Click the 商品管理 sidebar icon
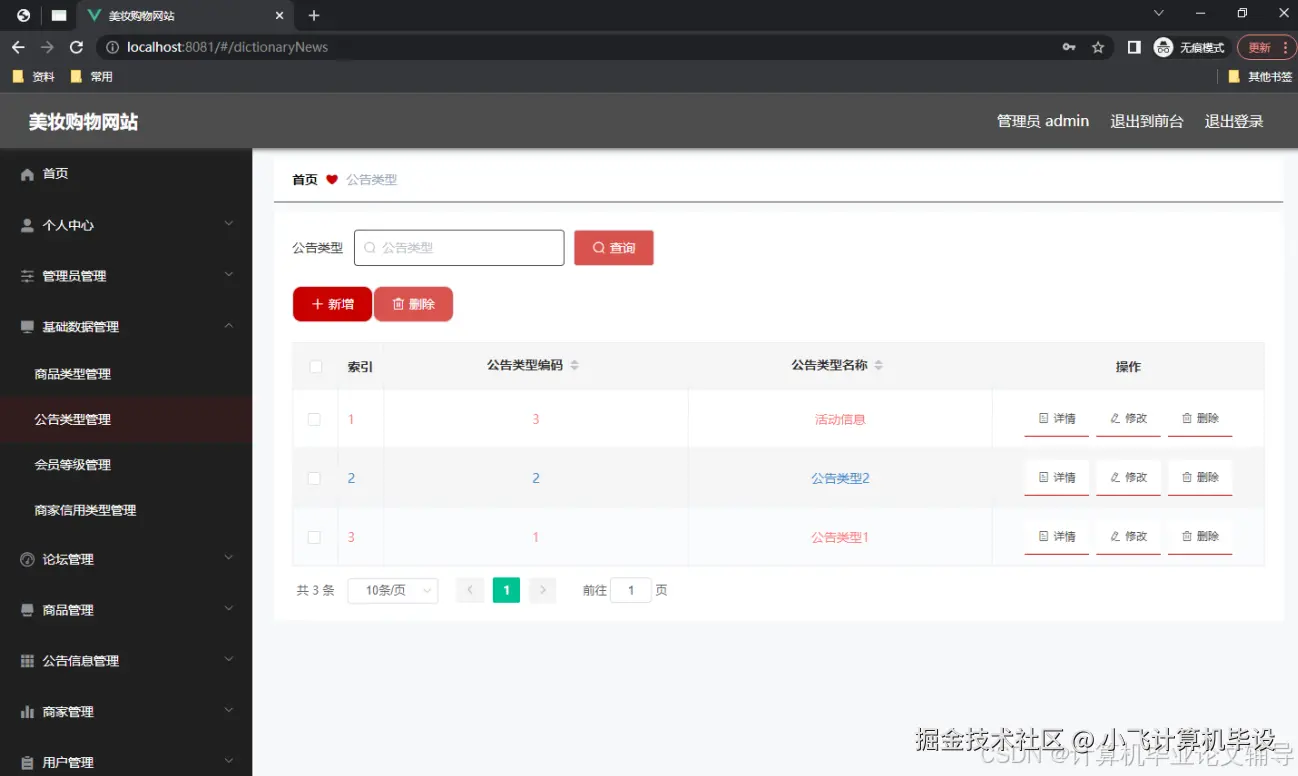 [28, 609]
